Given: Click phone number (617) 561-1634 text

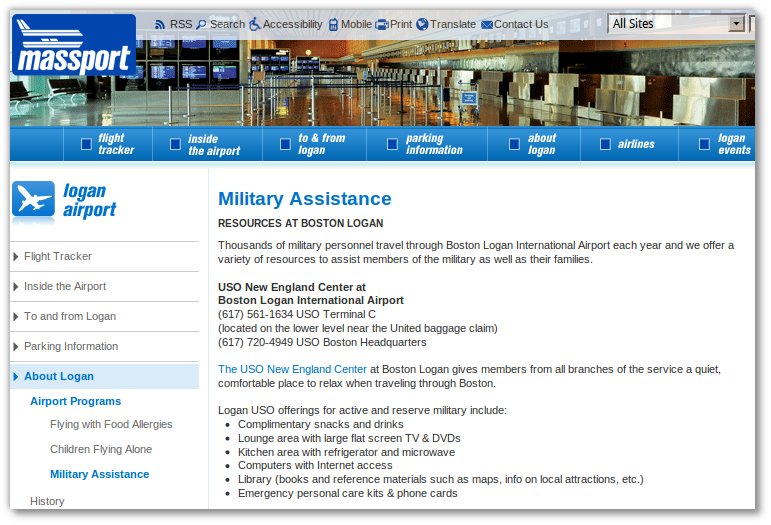Looking at the screenshot, I should [255, 315].
